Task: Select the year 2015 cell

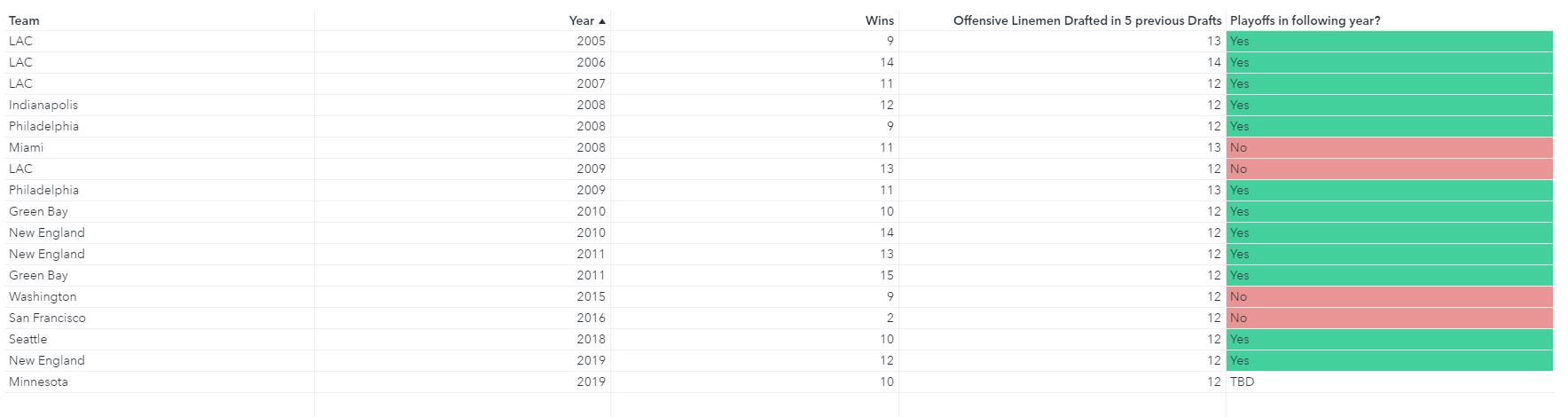Action: 591,296
